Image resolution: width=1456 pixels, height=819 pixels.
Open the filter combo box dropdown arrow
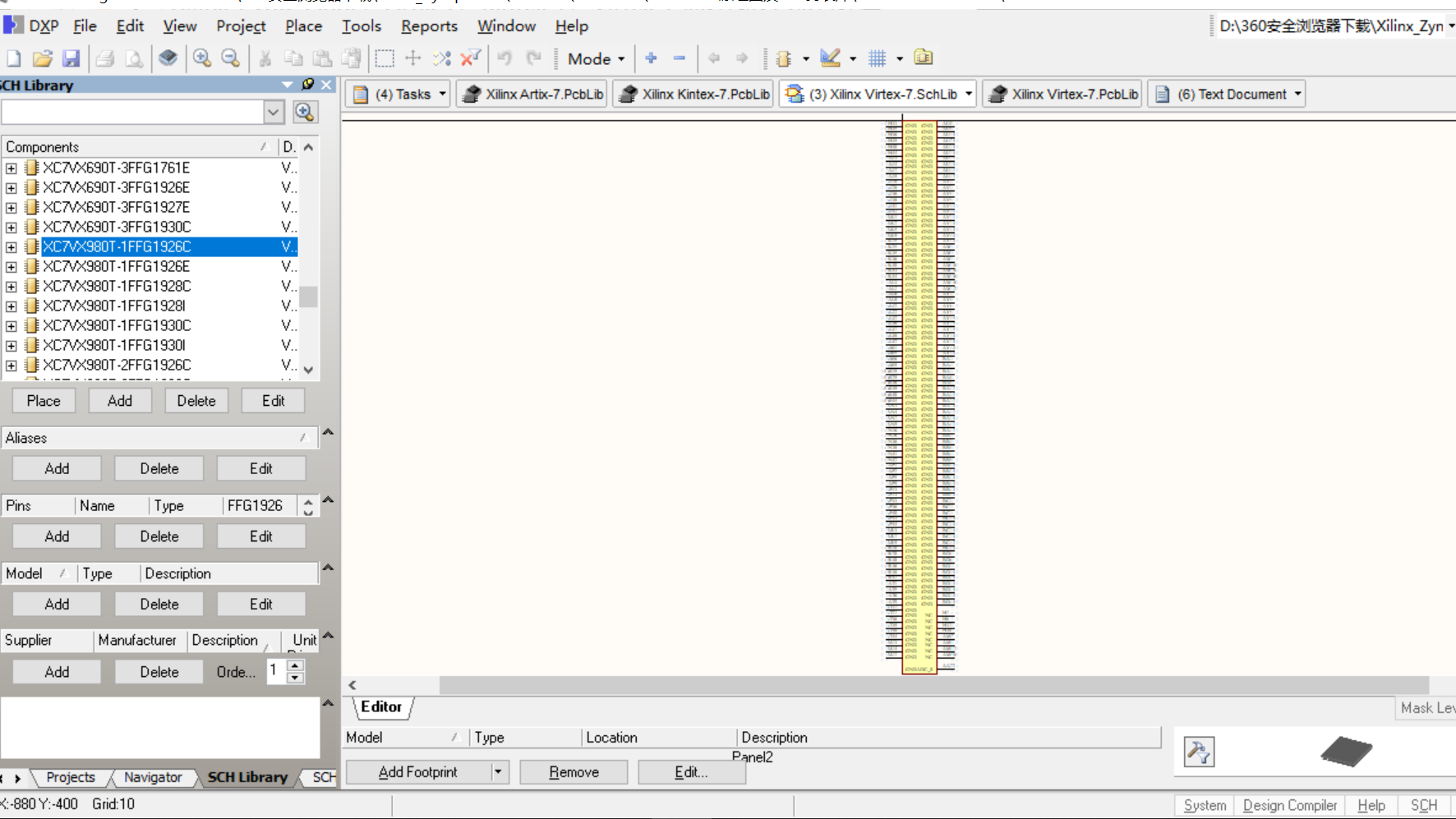[x=274, y=112]
